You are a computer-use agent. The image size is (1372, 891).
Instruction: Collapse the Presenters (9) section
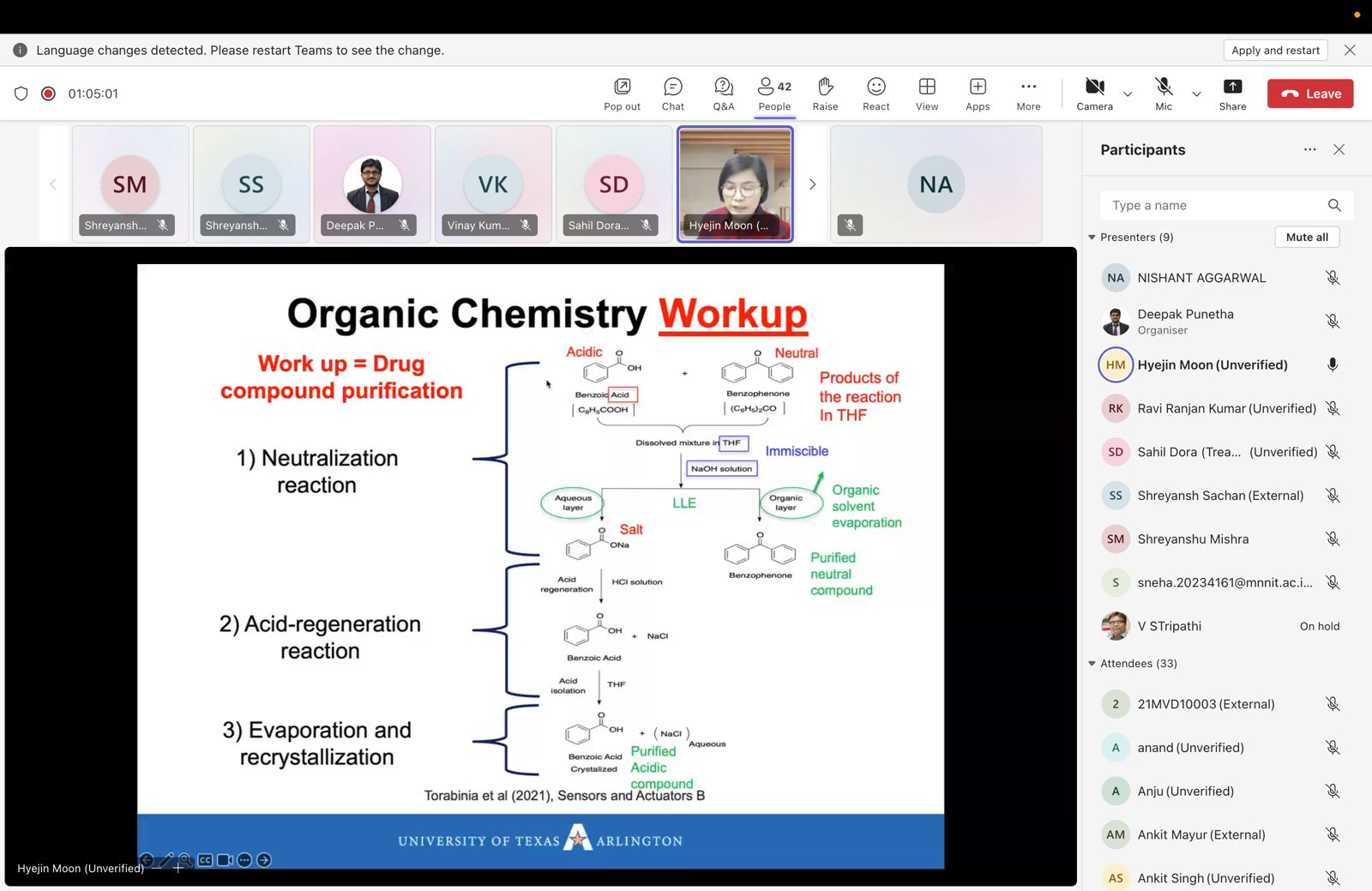click(x=1092, y=238)
